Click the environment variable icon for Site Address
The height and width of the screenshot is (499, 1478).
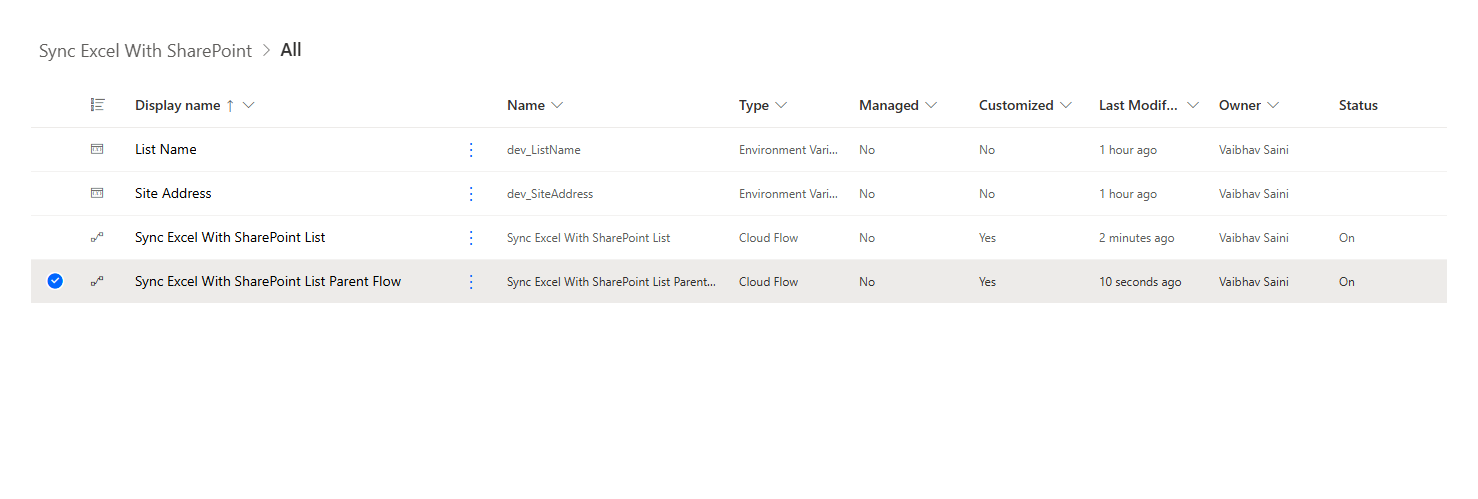pyautogui.click(x=97, y=193)
